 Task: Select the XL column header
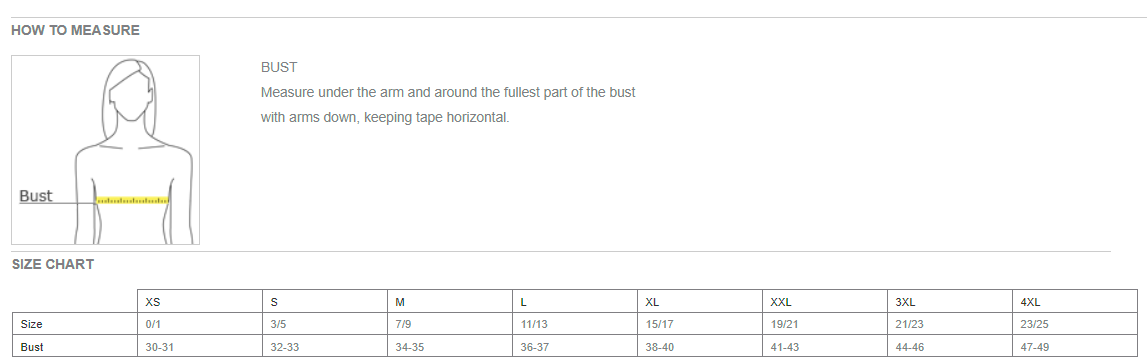coord(700,301)
